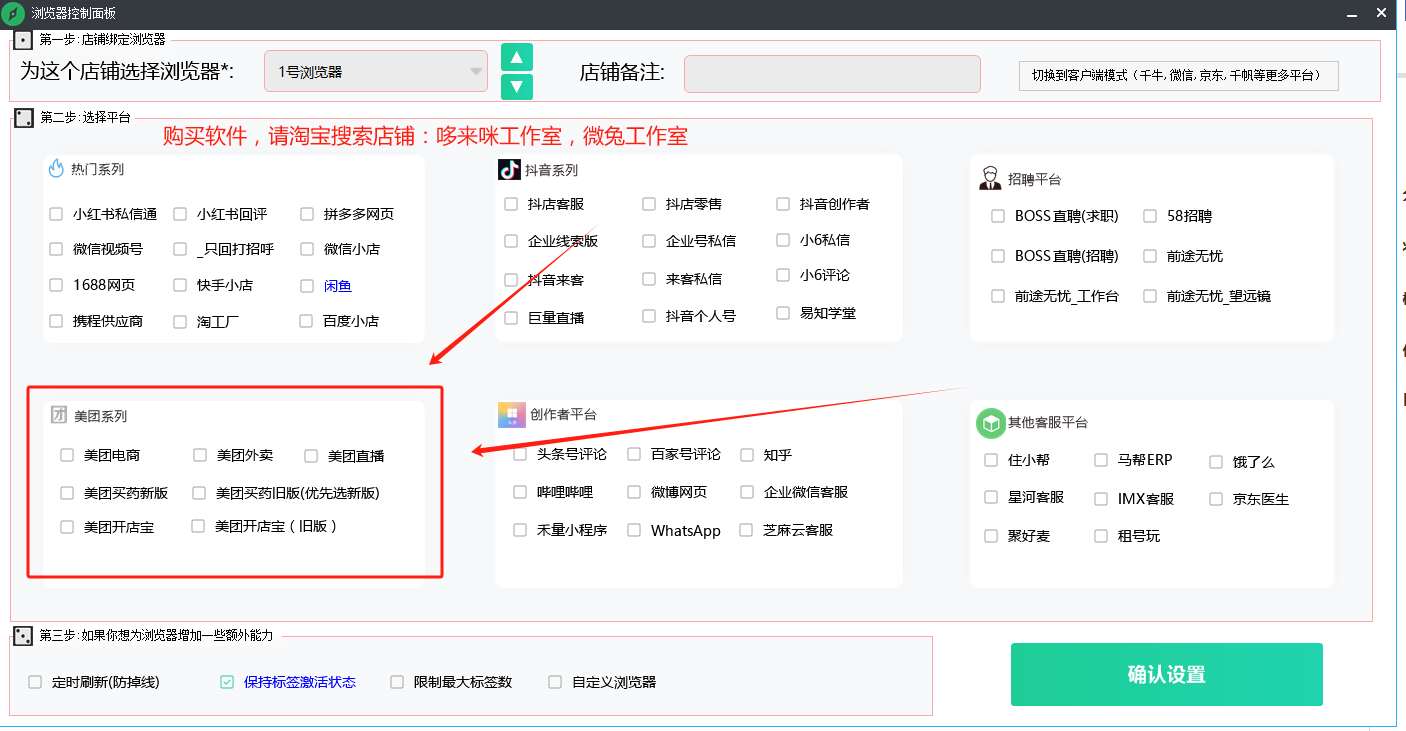Viewport: 1406px width, 731px height.
Task: Enable the 美团外卖 checkbox
Action: click(200, 455)
